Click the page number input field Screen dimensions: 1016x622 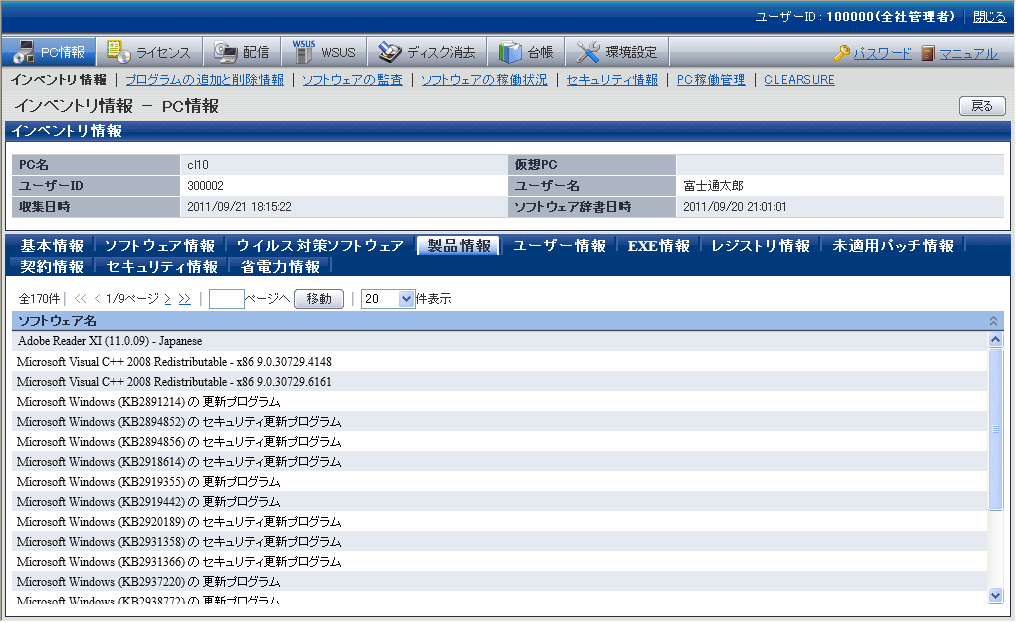coord(227,299)
